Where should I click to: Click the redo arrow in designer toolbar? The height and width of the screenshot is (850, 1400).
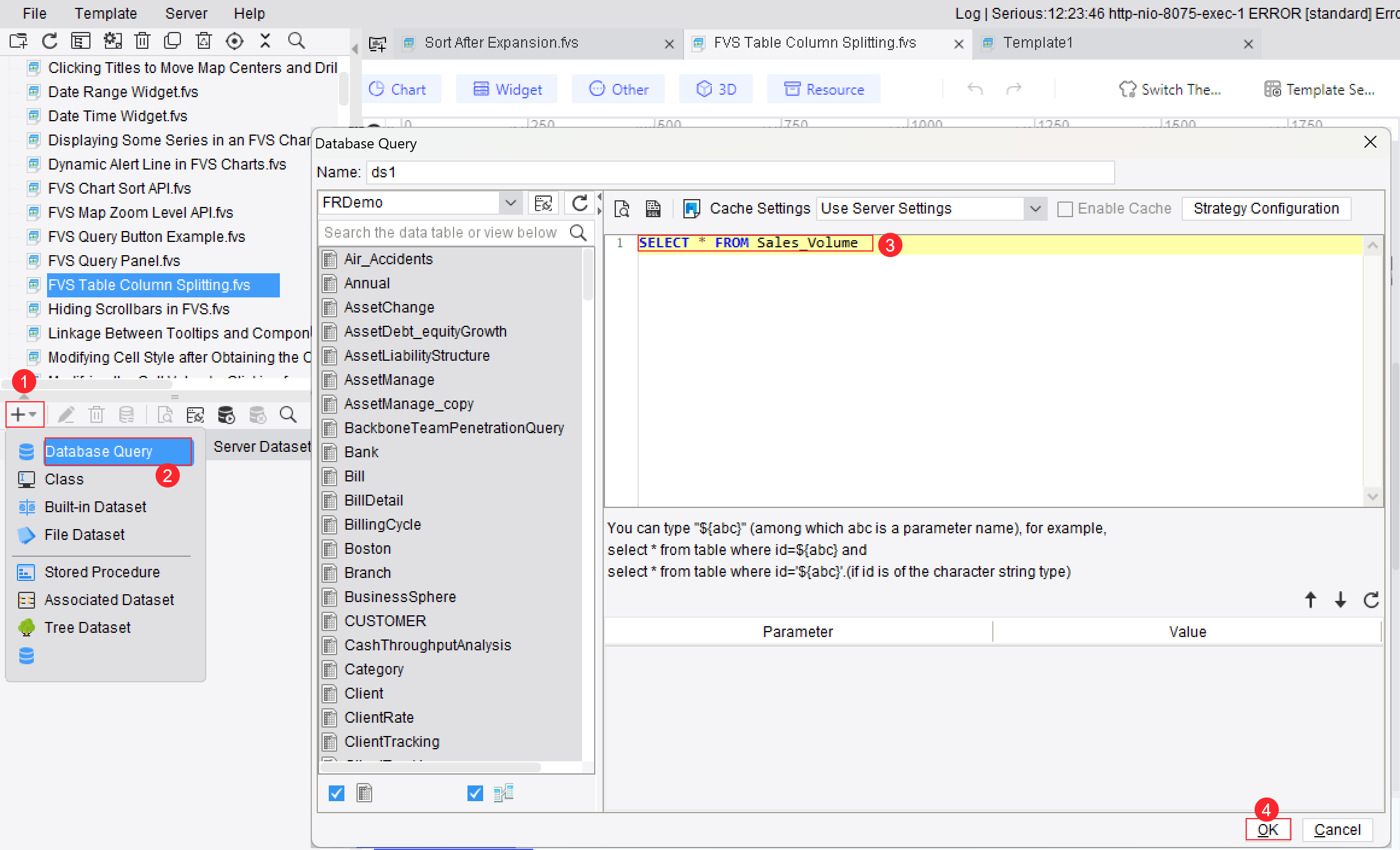1013,89
